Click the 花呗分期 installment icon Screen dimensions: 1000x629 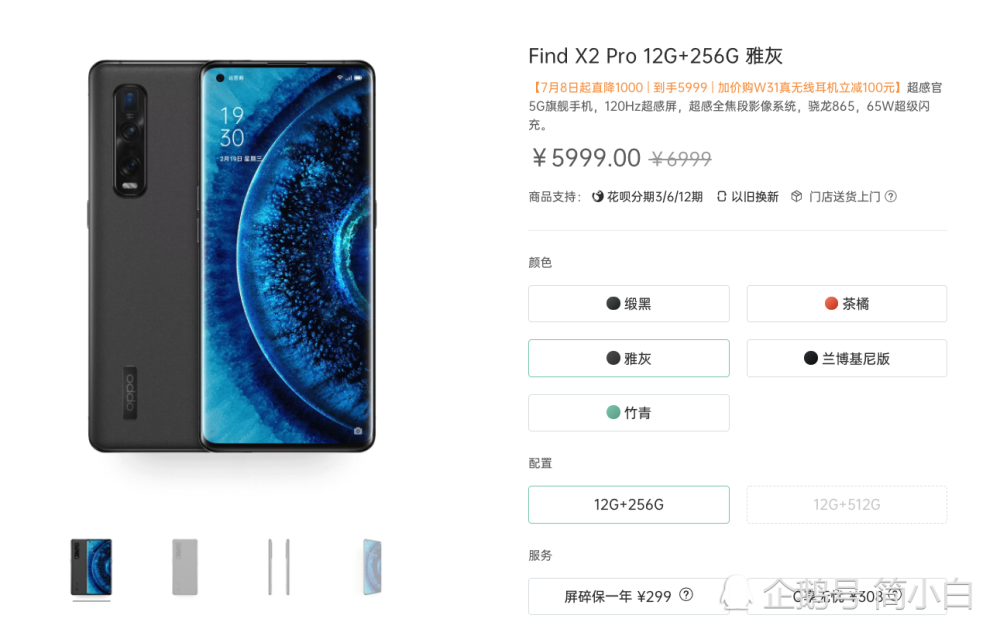[598, 196]
